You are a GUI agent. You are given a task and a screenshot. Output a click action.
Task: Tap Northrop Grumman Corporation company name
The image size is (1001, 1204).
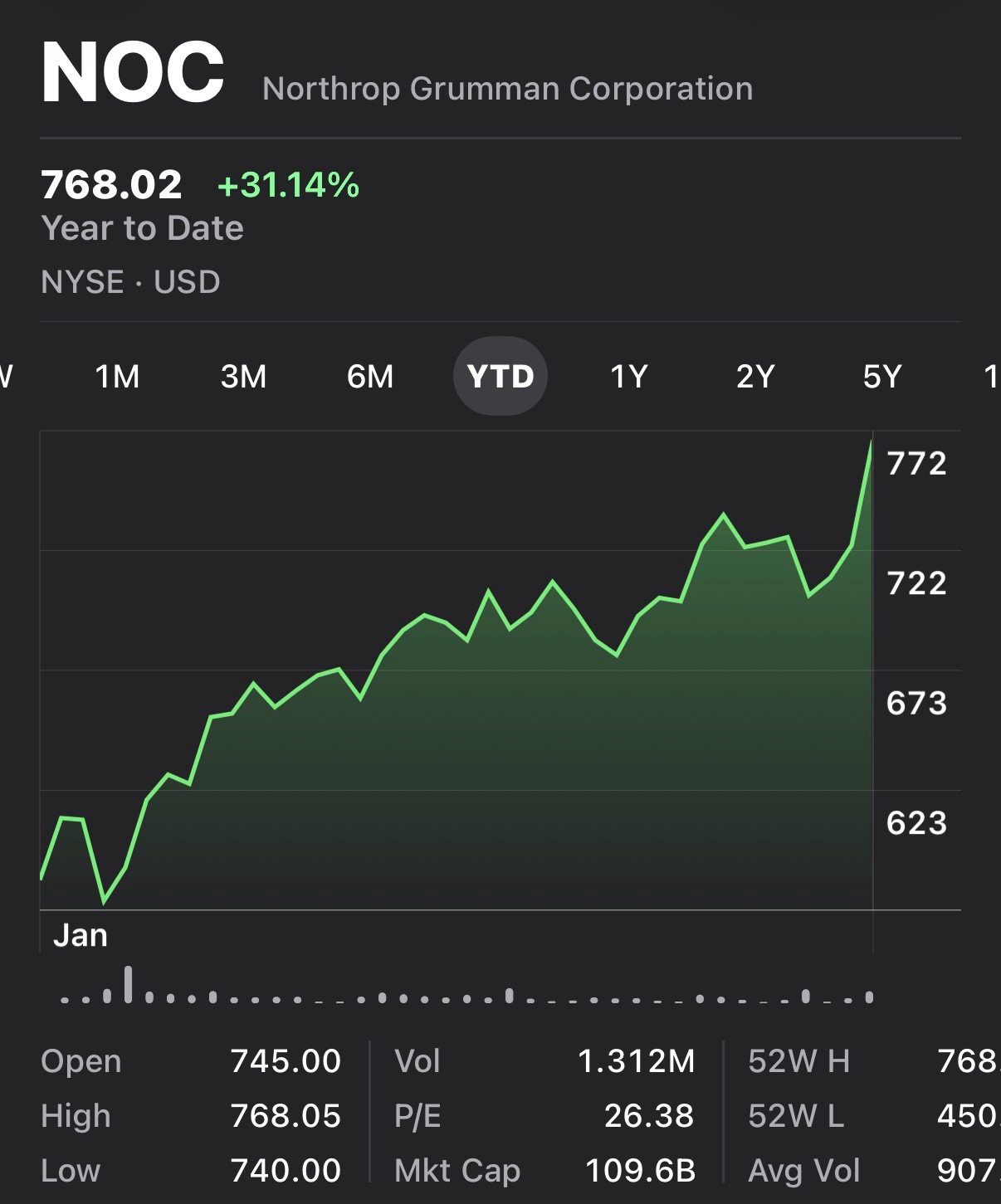(x=507, y=89)
